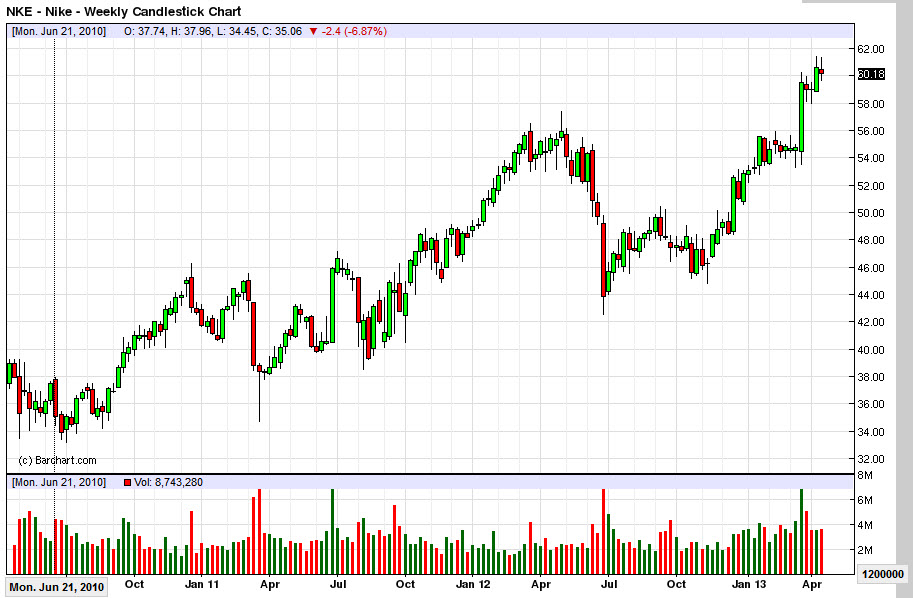Click the 44.00 price axis label
This screenshot has width=913, height=598.
tap(871, 295)
